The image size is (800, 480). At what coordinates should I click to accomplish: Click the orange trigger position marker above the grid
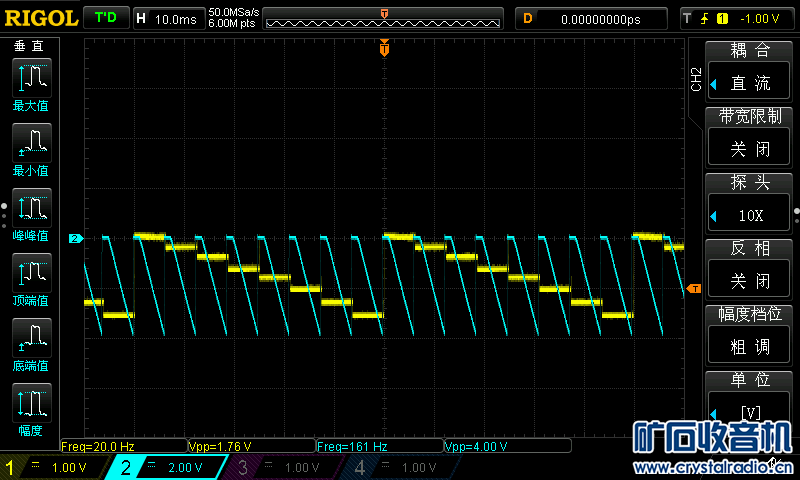pos(384,48)
